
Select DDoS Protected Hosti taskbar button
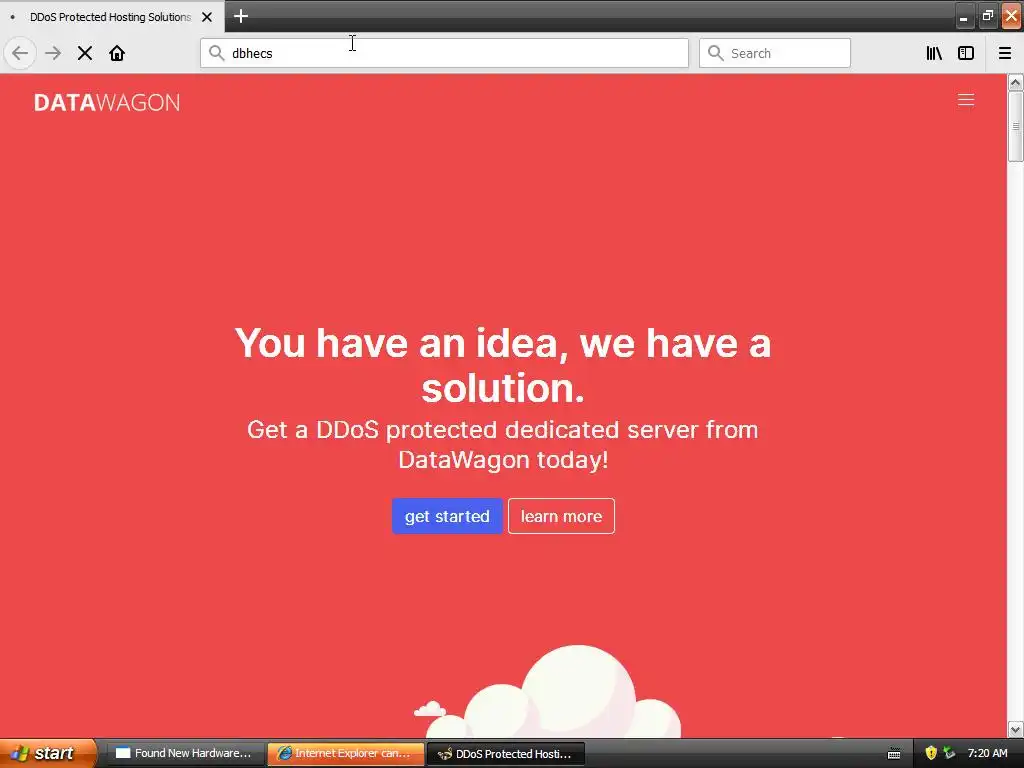point(506,754)
